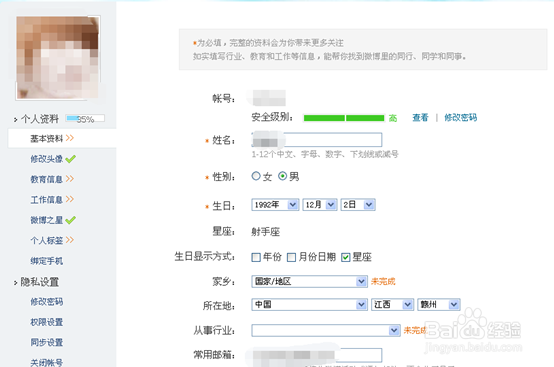Open the 绑定手机 sidebar link
Image resolution: width=554 pixels, height=367 pixels.
47,261
